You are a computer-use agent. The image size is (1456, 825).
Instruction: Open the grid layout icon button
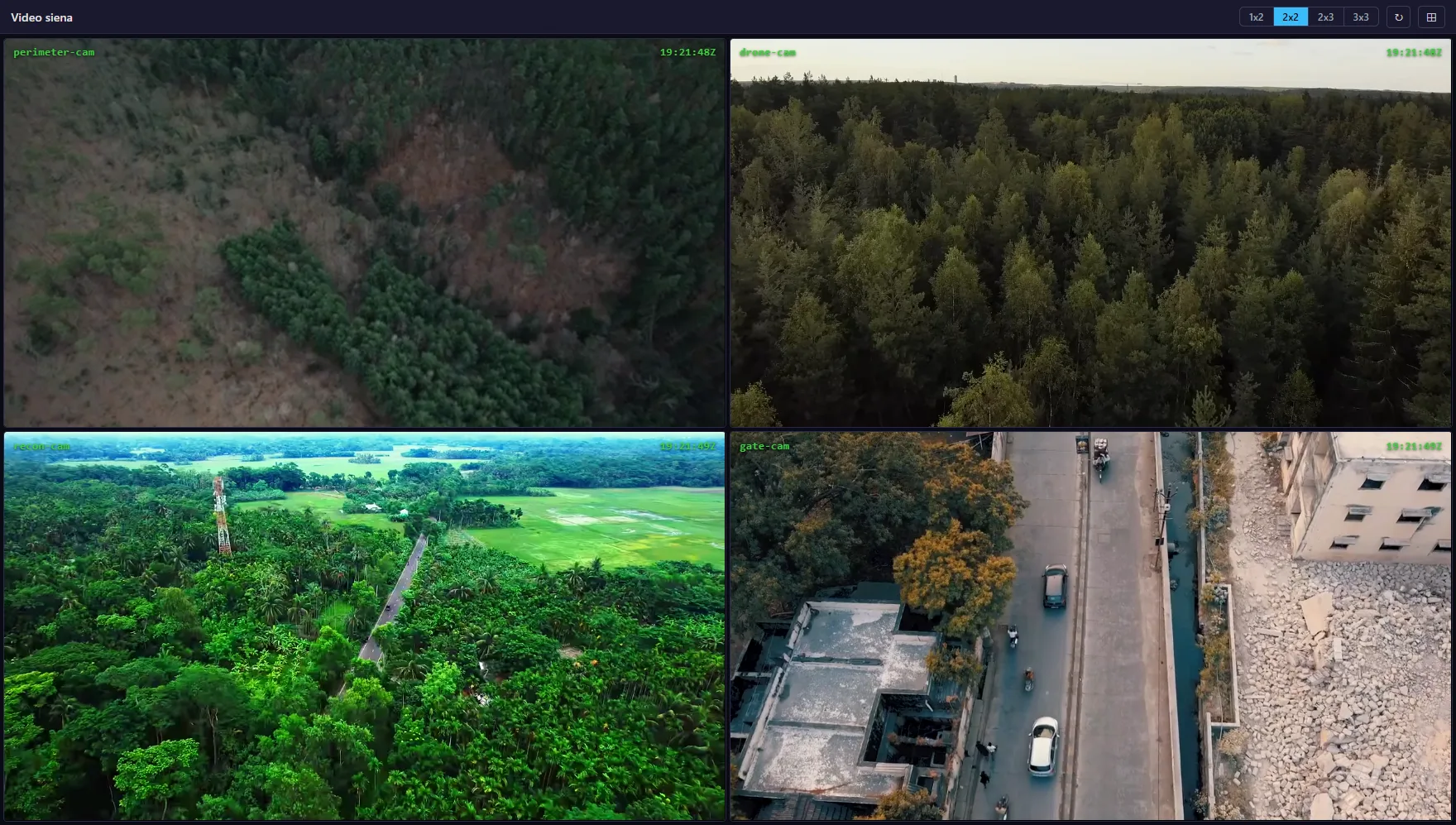1431,17
